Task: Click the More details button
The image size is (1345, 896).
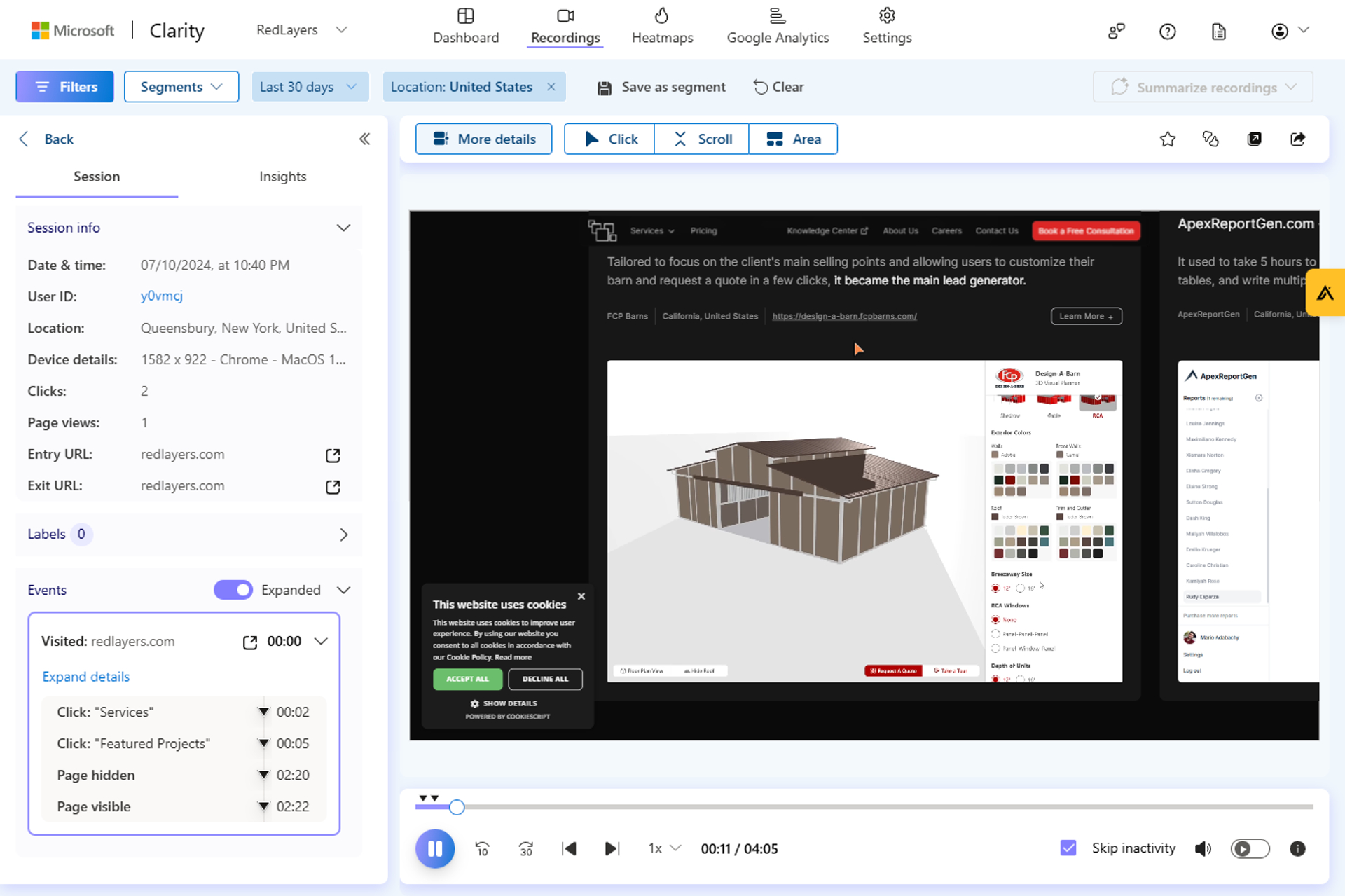Action: [483, 139]
